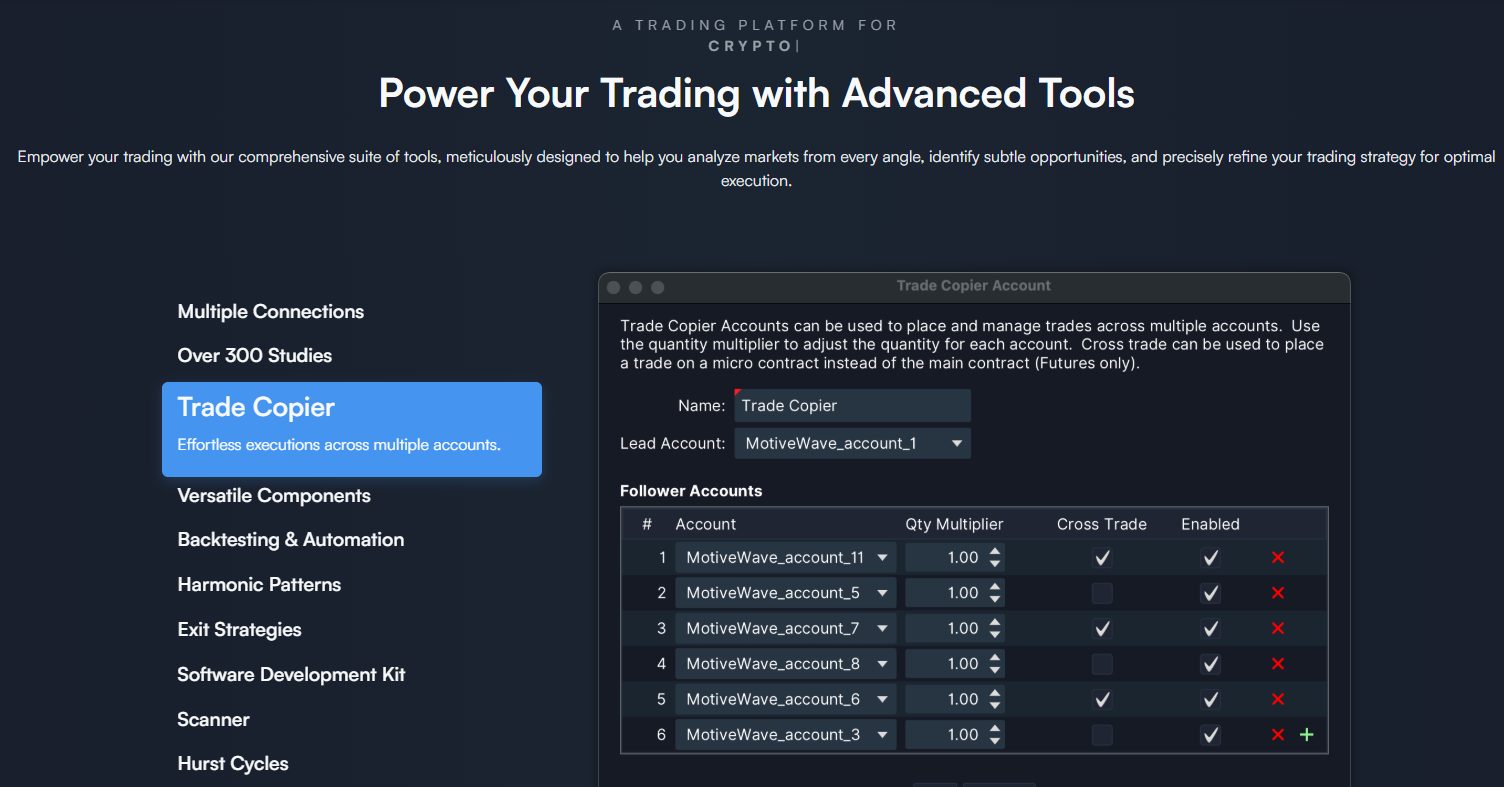Click Qty Multiplier stepper for MotiveWave_account_3

click(994, 735)
